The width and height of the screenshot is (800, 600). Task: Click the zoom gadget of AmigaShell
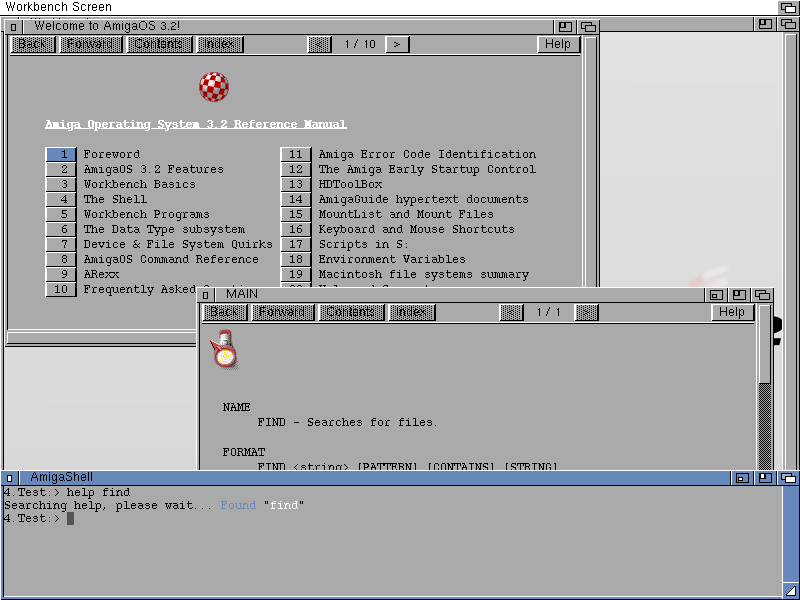pyautogui.click(x=765, y=478)
